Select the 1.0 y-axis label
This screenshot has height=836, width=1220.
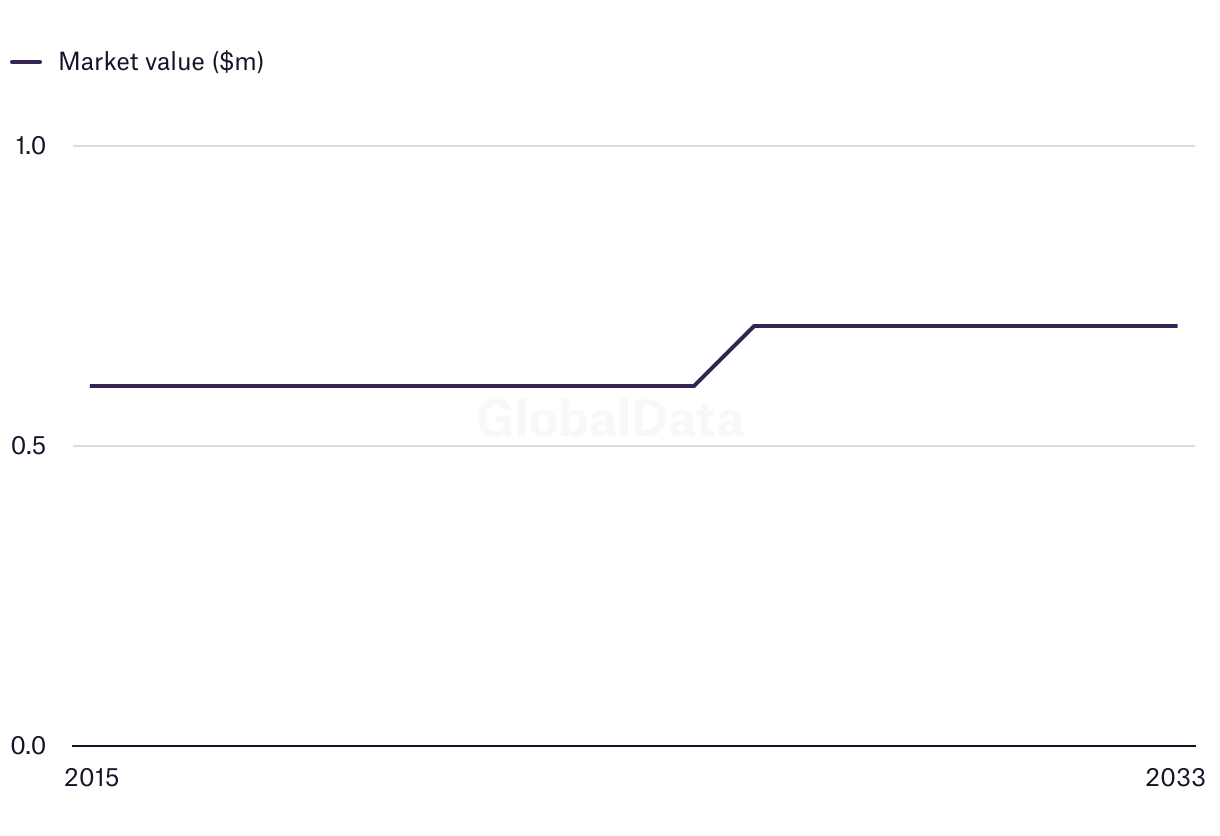click(x=30, y=146)
